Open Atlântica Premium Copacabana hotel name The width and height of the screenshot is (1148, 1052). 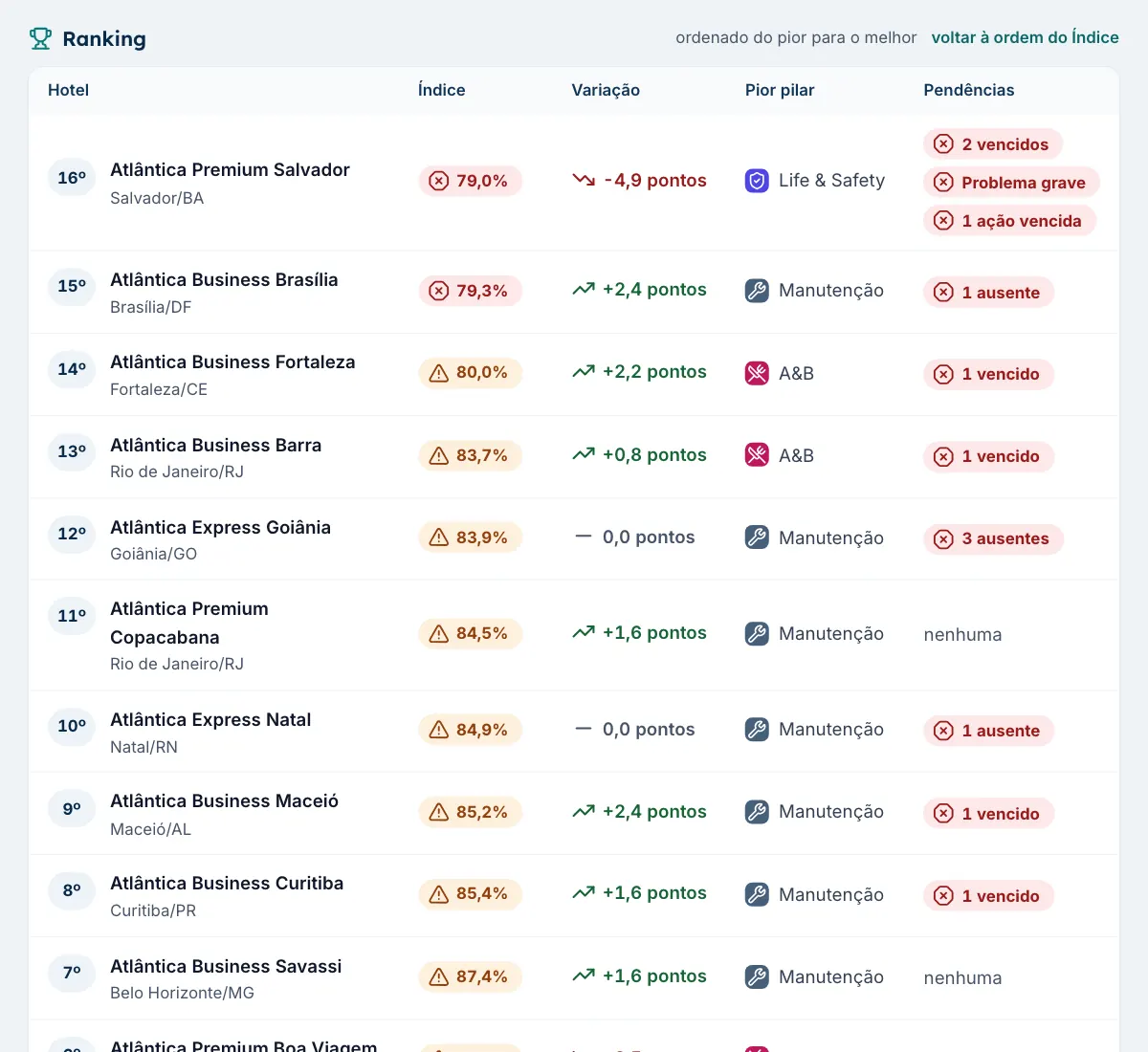(189, 623)
